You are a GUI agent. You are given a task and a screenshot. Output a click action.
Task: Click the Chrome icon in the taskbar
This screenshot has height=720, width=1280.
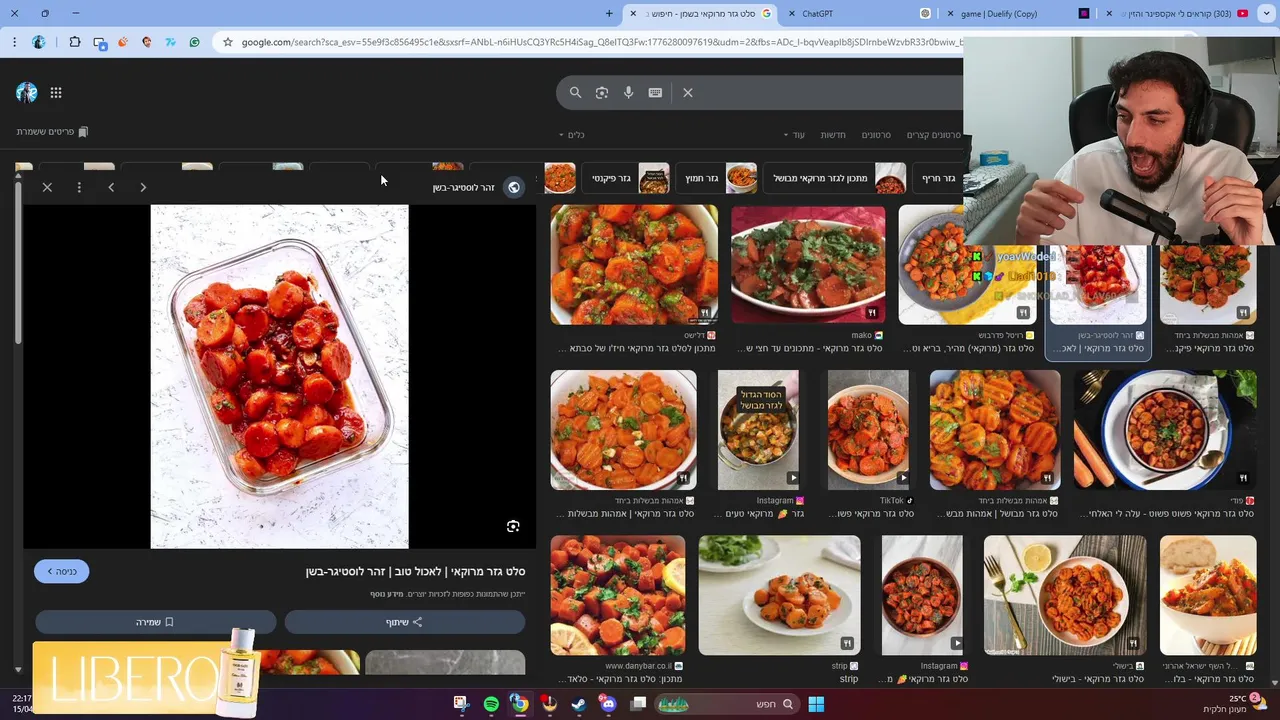(x=520, y=704)
